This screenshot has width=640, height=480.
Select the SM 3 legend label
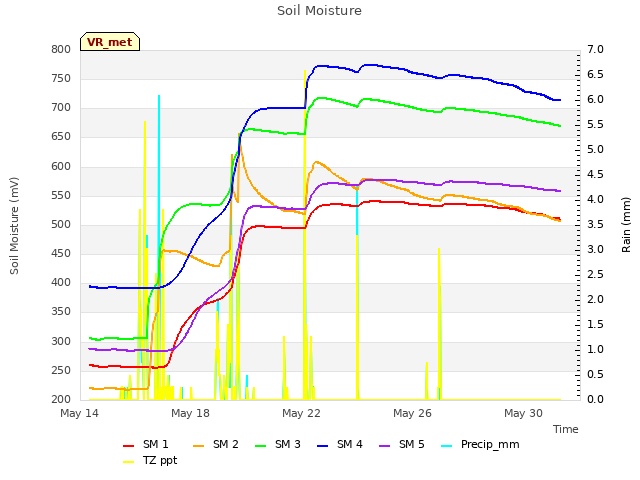click(x=288, y=444)
